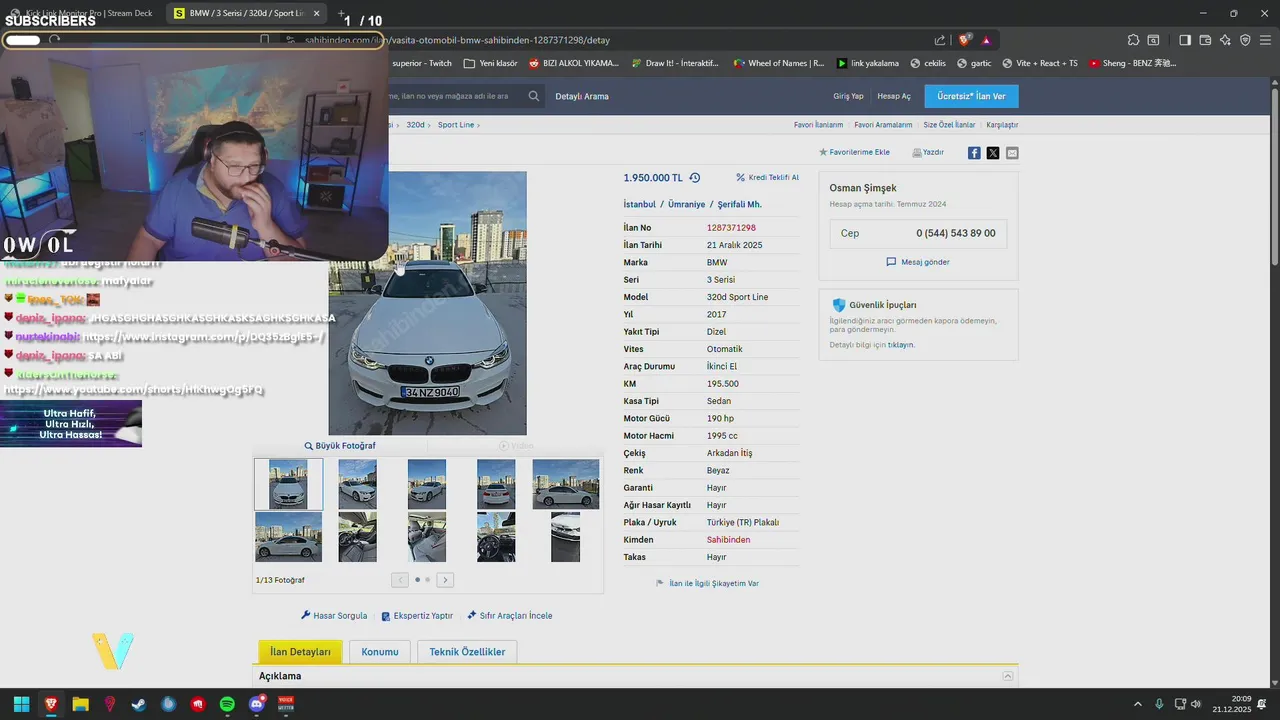
Task: Open the notification bell in taskbar
Action: [1262, 704]
